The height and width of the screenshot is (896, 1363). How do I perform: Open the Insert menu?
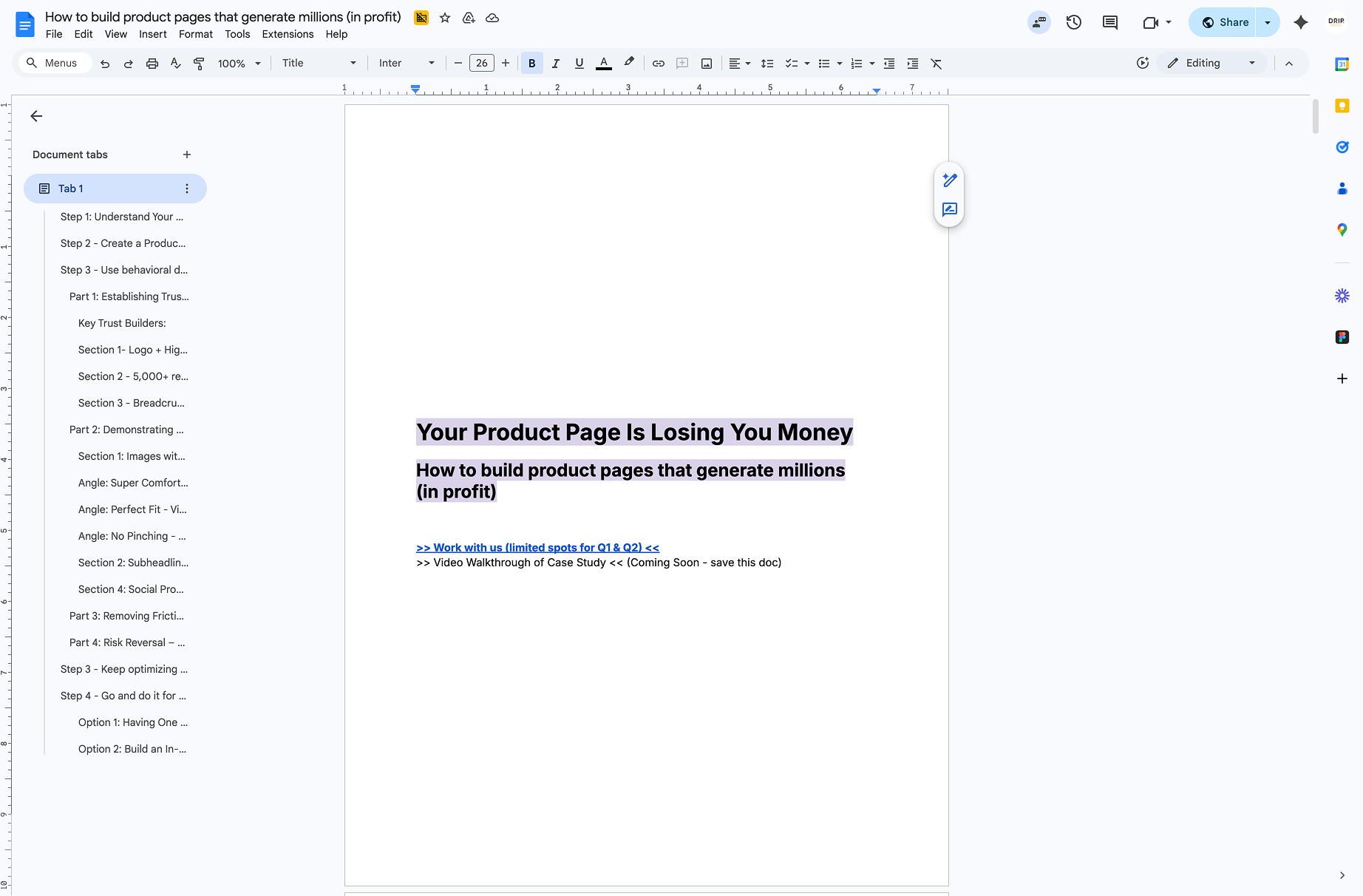(152, 34)
